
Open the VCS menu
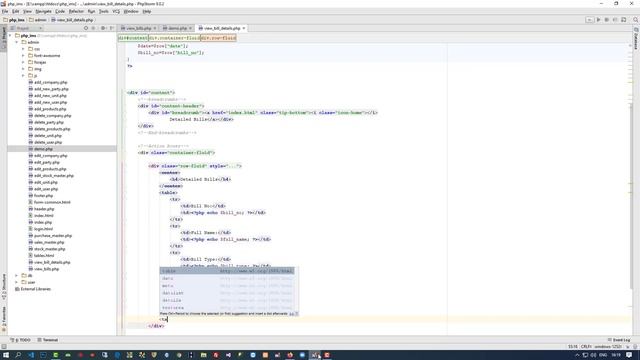tap(116, 11)
